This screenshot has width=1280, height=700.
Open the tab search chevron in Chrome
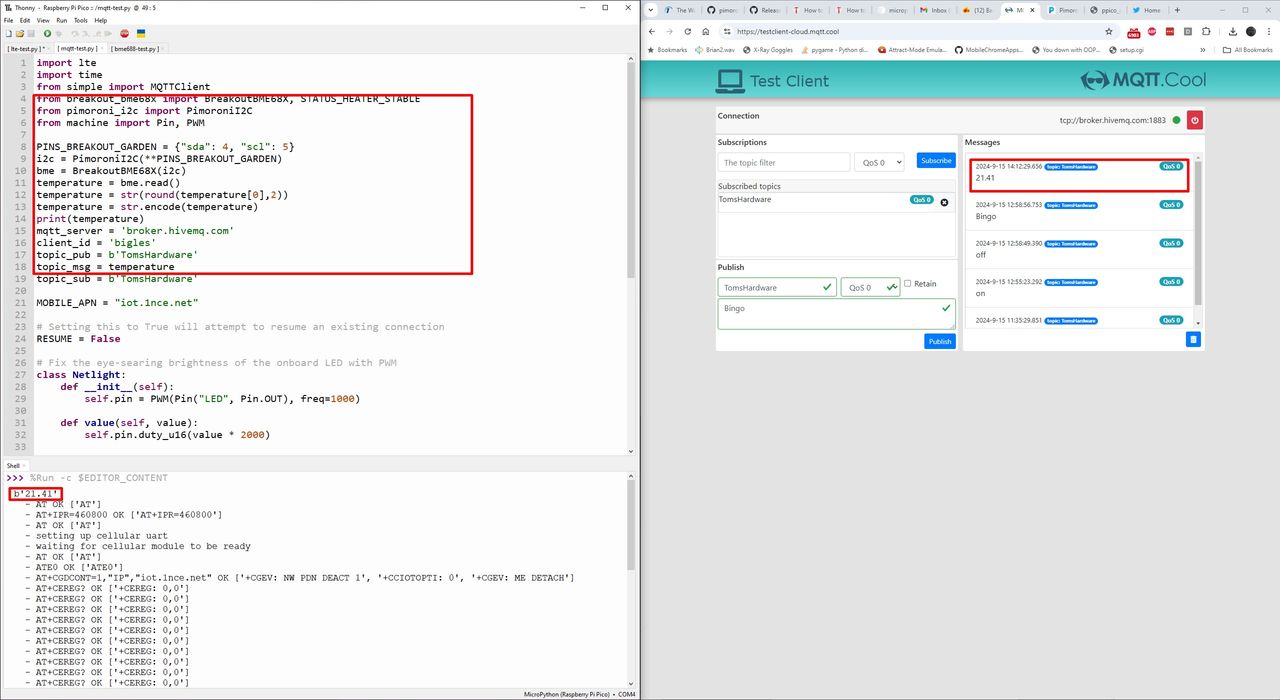pyautogui.click(x=650, y=10)
